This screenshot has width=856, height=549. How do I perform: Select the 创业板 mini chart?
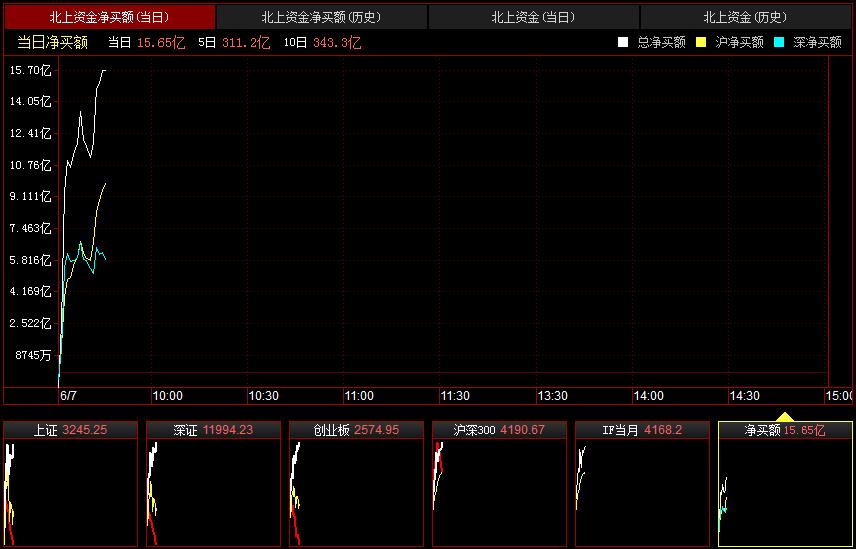point(356,484)
